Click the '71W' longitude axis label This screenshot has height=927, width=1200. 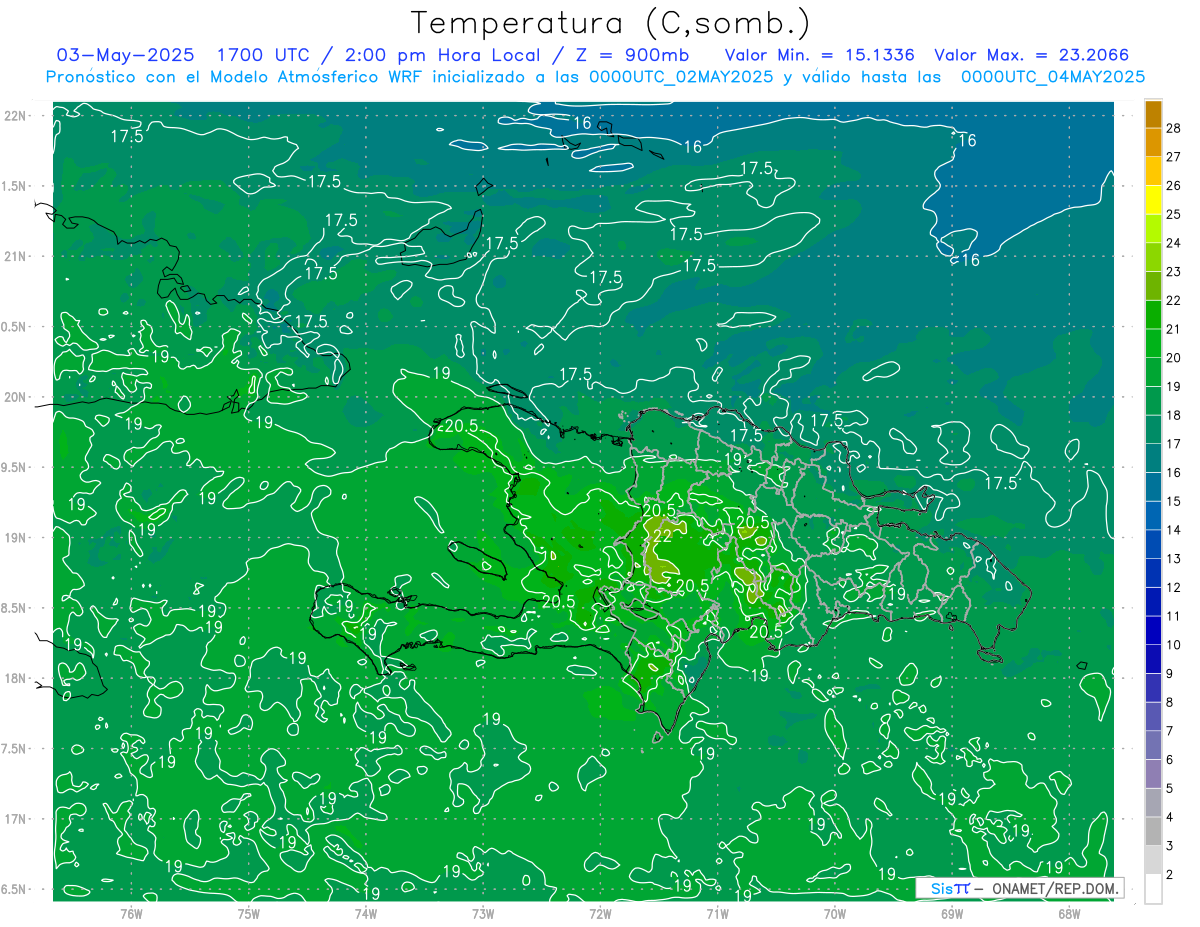(717, 913)
